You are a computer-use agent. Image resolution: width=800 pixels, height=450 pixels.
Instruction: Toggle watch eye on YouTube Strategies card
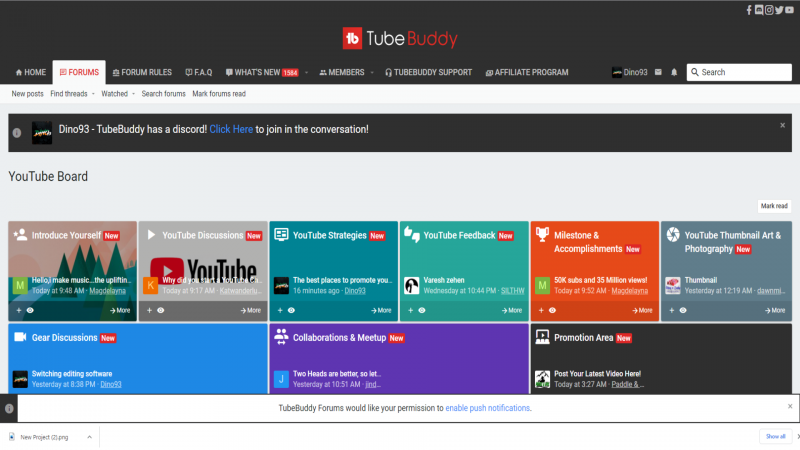291,311
